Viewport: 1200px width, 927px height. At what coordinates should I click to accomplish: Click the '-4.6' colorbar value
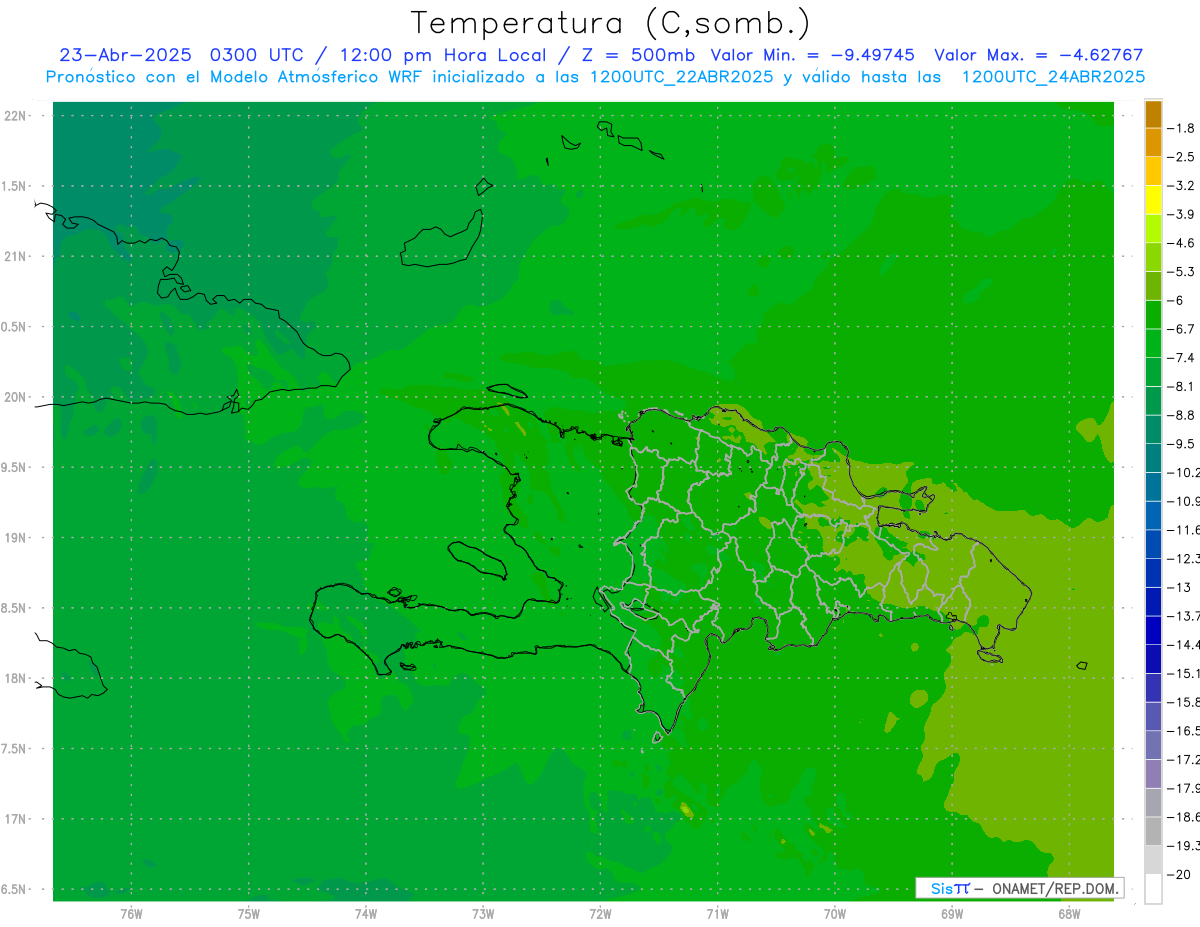point(1183,243)
